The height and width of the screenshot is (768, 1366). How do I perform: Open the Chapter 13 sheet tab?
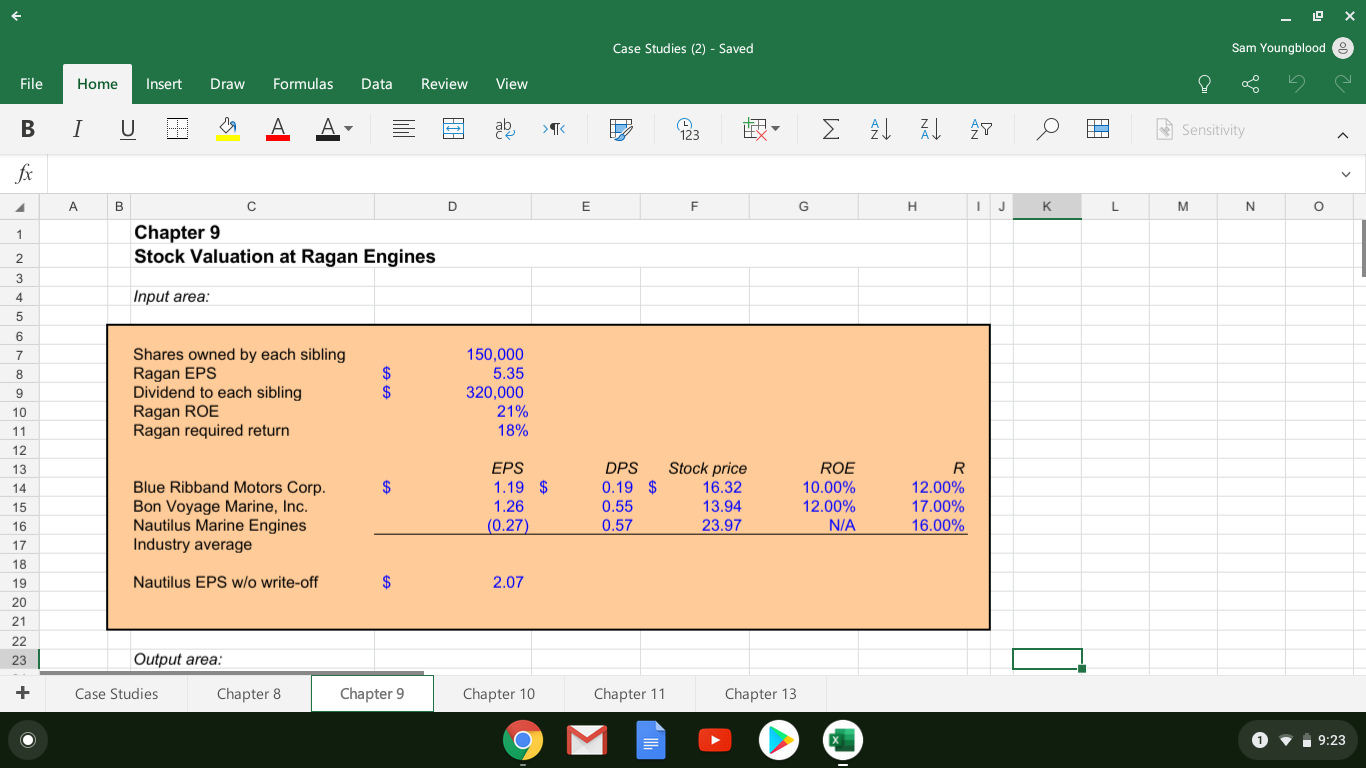[x=761, y=694]
